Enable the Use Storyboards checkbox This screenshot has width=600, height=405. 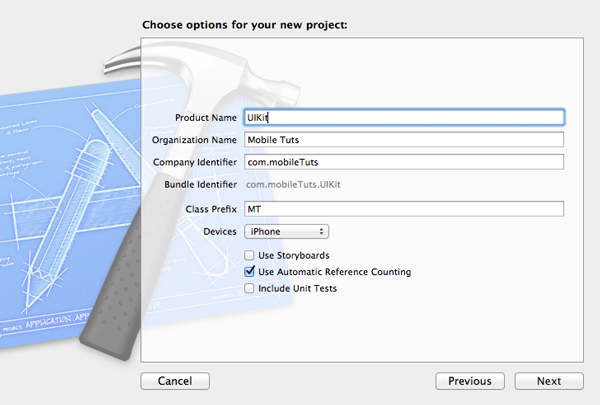click(x=249, y=255)
